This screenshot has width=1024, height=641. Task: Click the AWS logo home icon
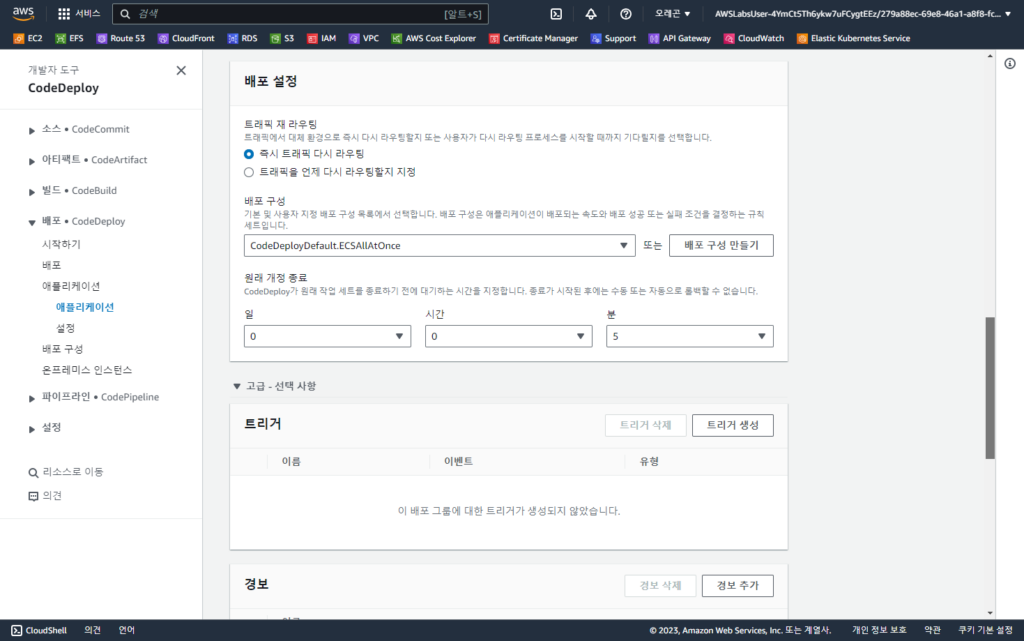[24, 14]
